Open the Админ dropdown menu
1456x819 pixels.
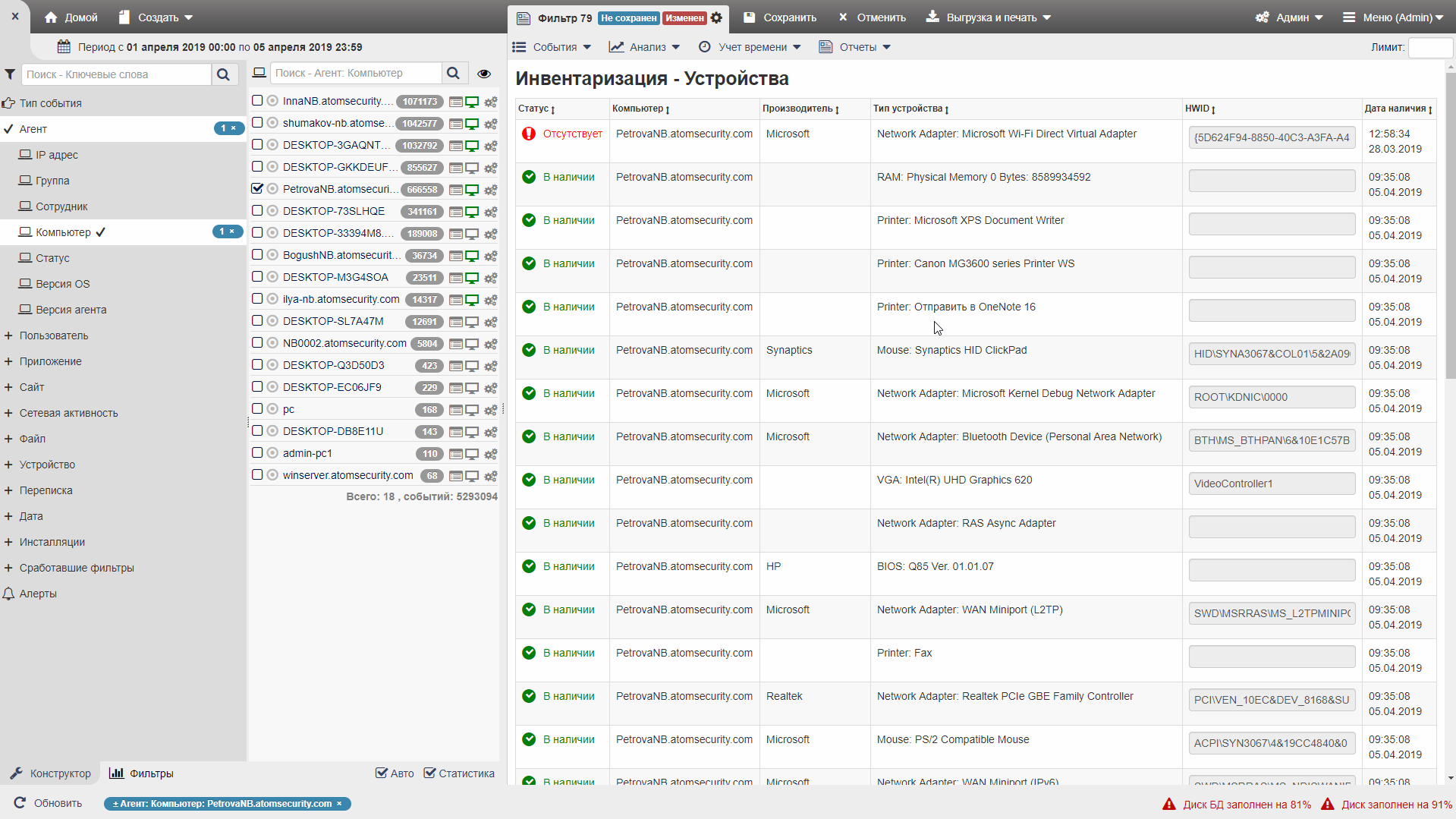[1288, 17]
